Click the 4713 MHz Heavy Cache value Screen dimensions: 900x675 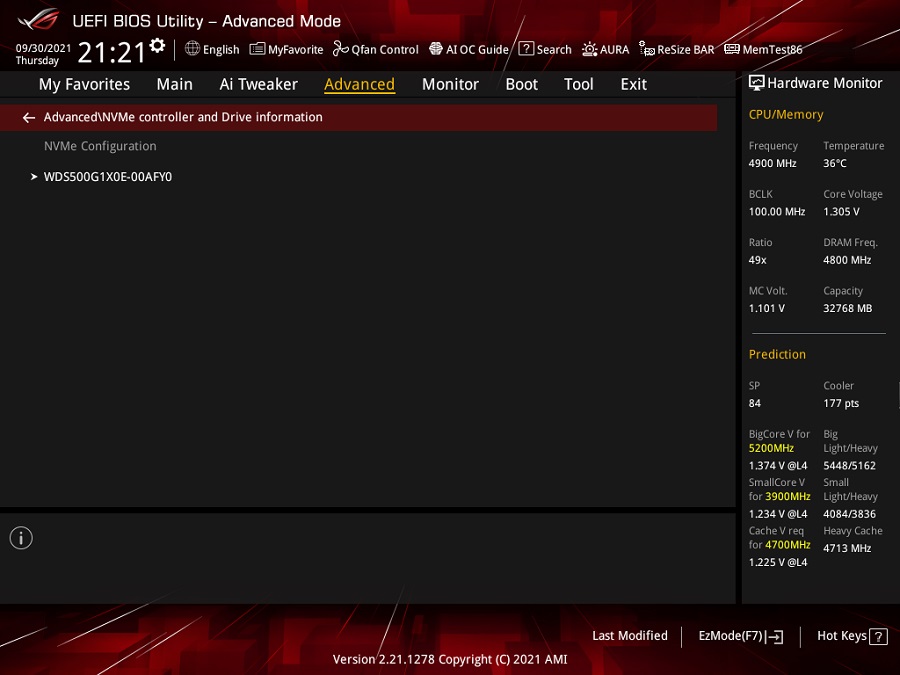pos(847,548)
